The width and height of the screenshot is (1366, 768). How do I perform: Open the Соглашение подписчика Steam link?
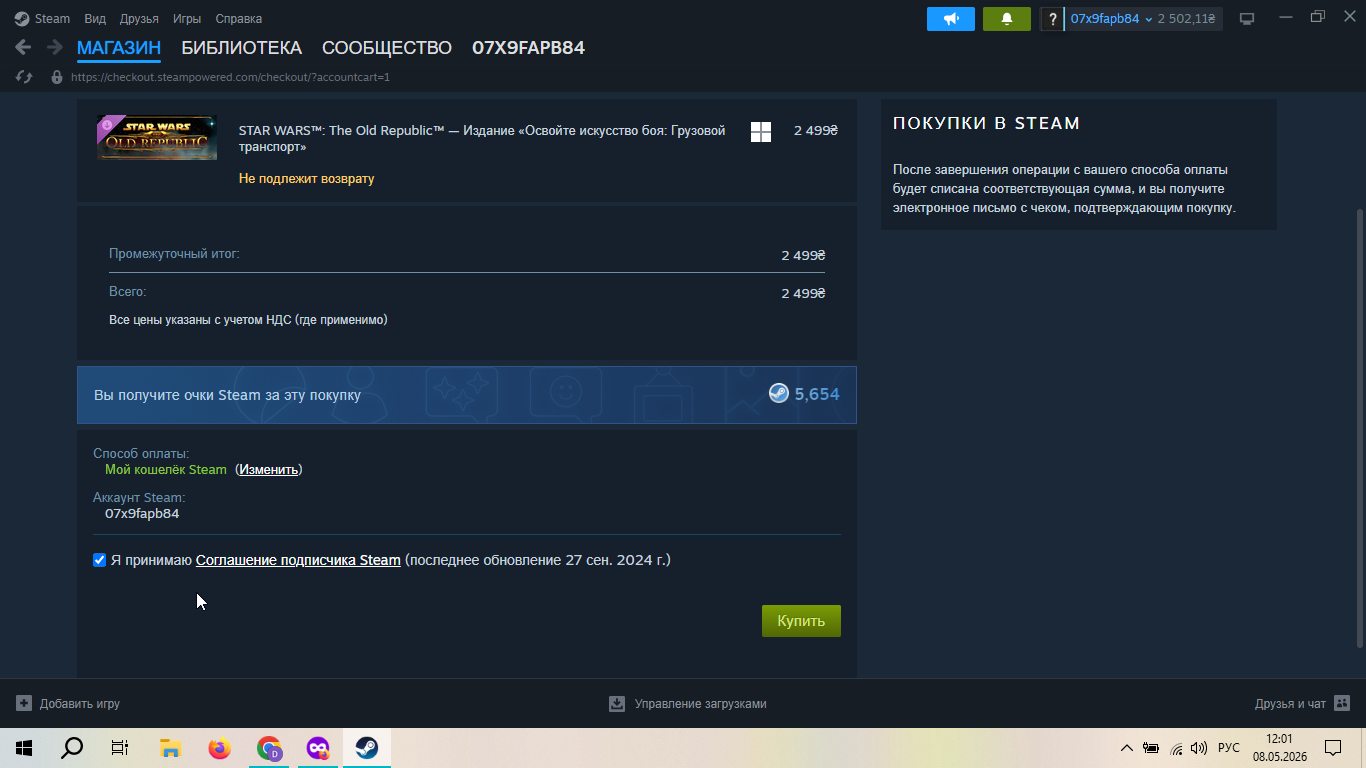[298, 560]
